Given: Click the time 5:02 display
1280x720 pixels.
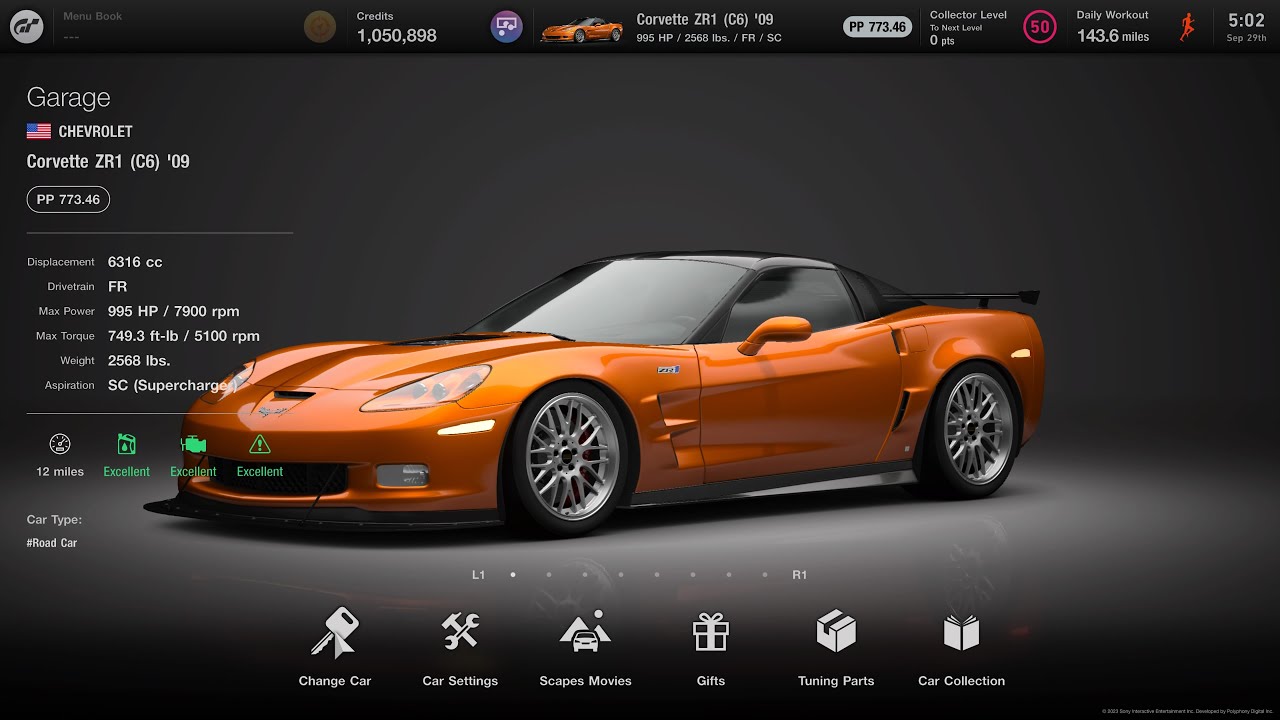Looking at the screenshot, I should pyautogui.click(x=1246, y=20).
